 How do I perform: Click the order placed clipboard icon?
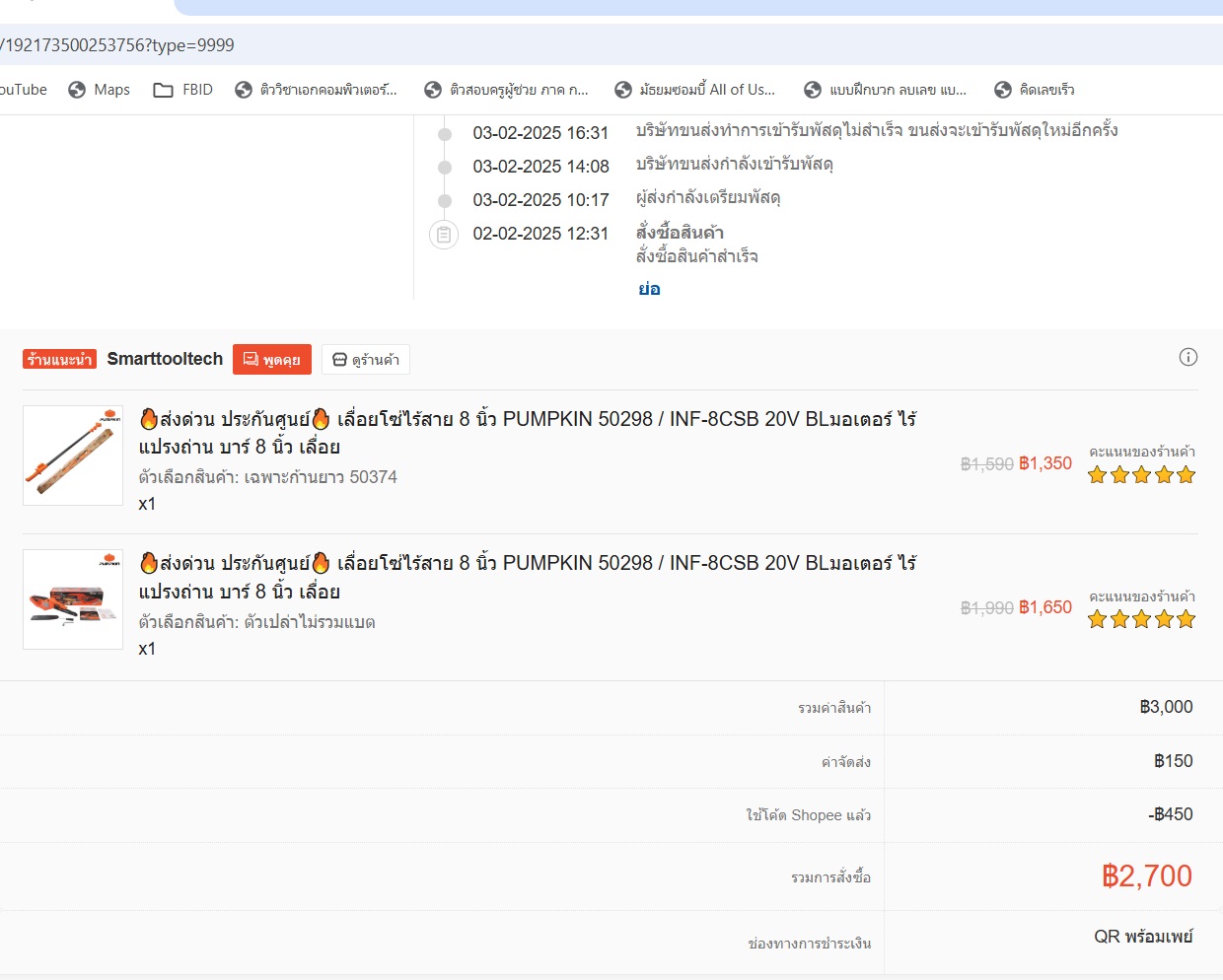pyautogui.click(x=444, y=235)
